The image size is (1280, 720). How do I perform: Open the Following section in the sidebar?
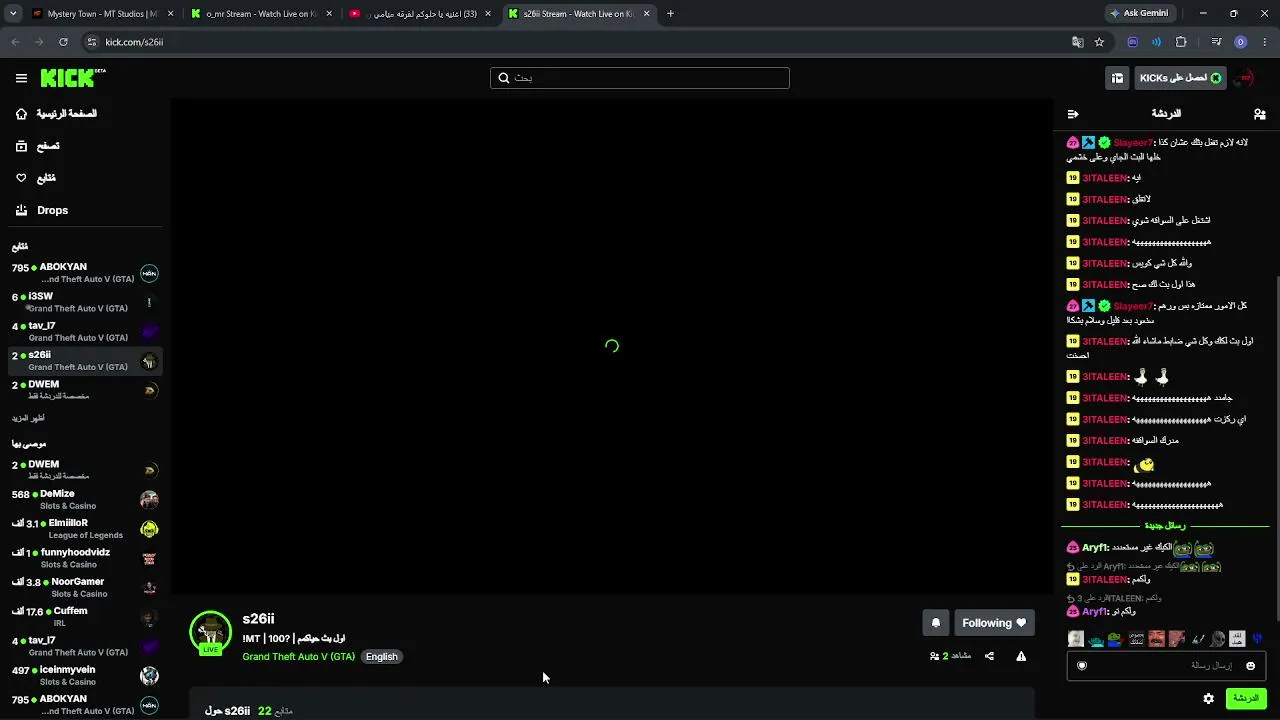(35, 178)
